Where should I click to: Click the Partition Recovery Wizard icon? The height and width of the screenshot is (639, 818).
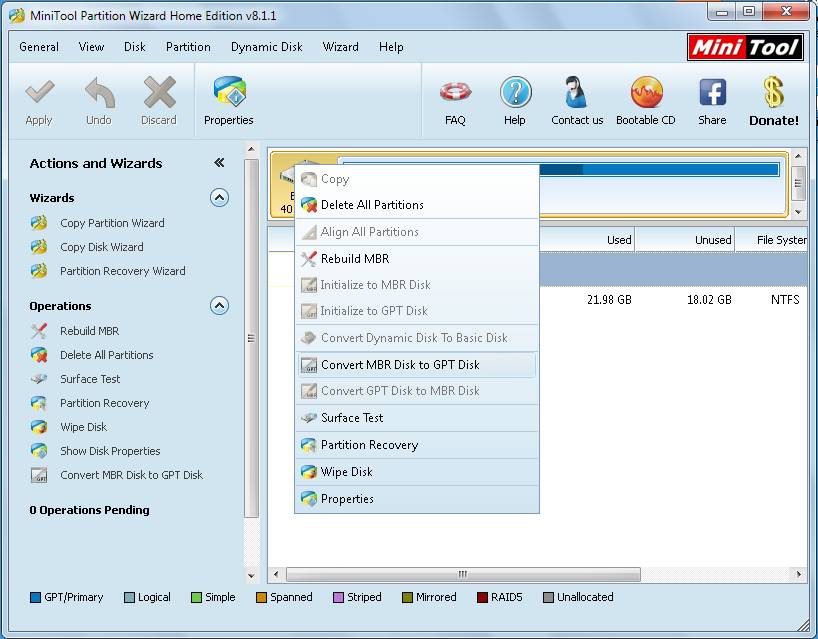point(39,271)
